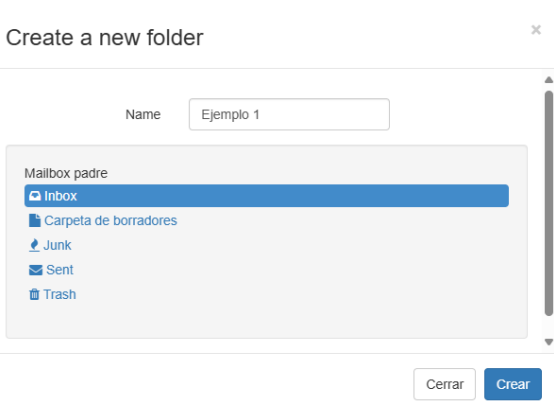Click the Create a new folder title
The image size is (554, 410).
click(x=105, y=37)
